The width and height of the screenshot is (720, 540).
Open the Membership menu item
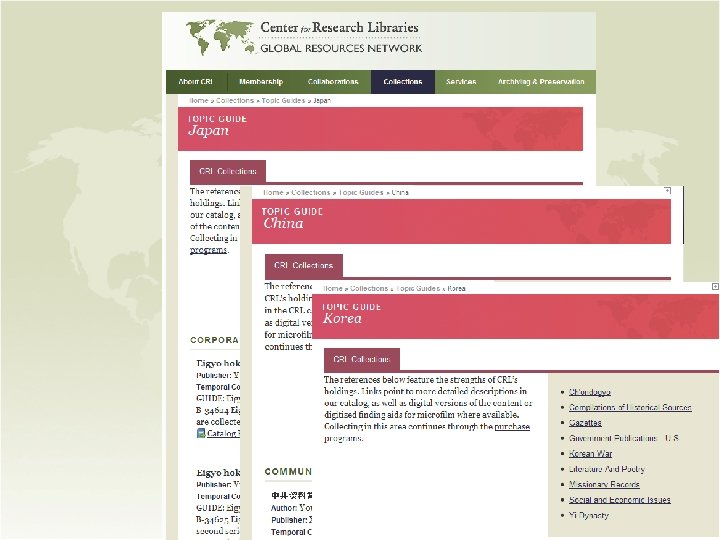[261, 82]
